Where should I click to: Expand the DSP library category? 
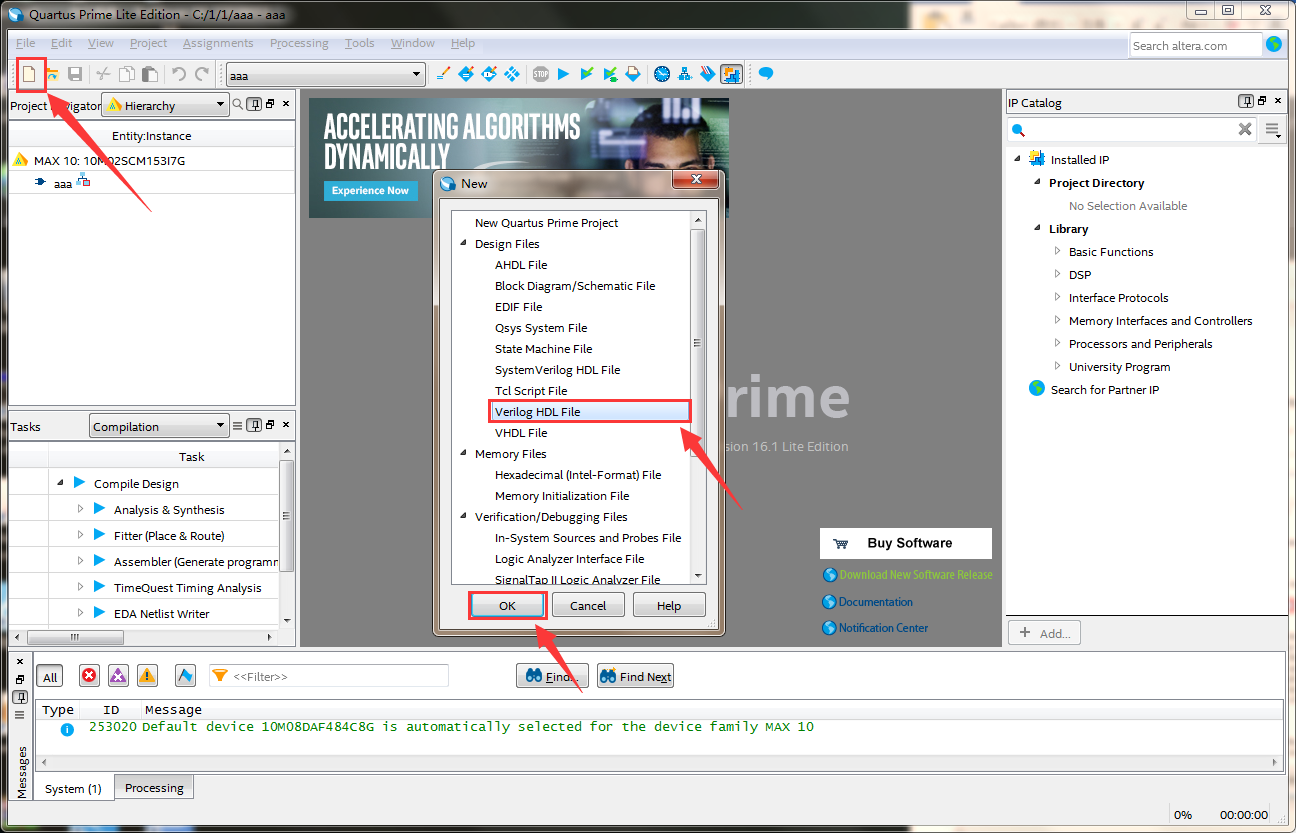(1058, 274)
